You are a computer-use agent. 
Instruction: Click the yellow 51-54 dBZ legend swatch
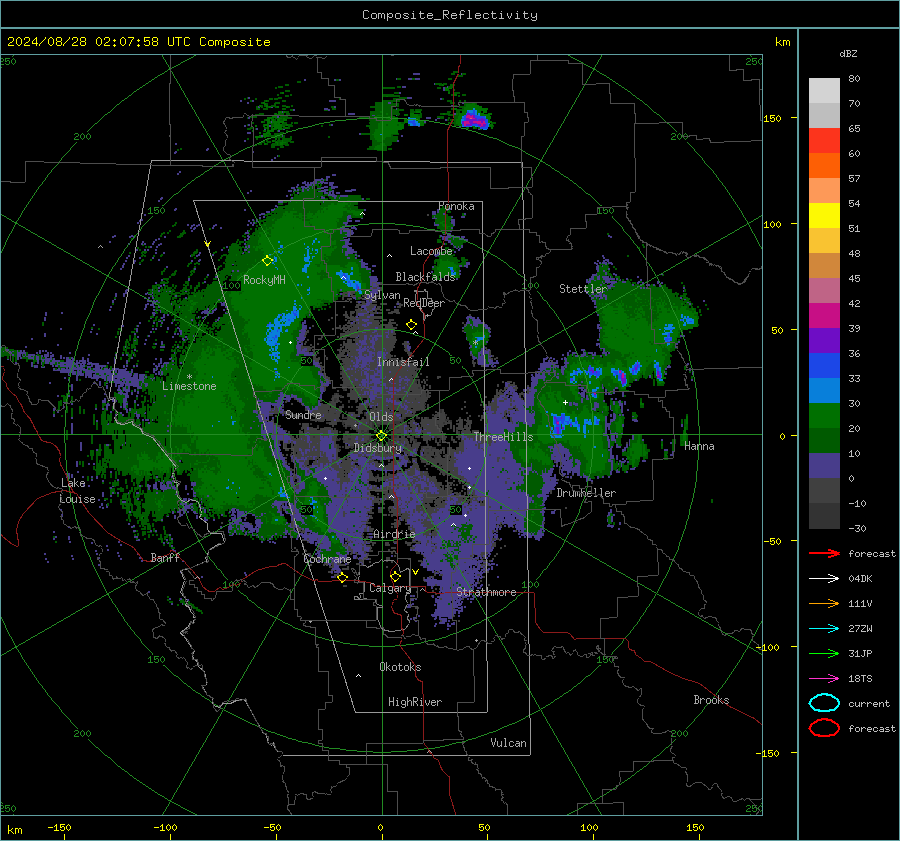coord(824,215)
